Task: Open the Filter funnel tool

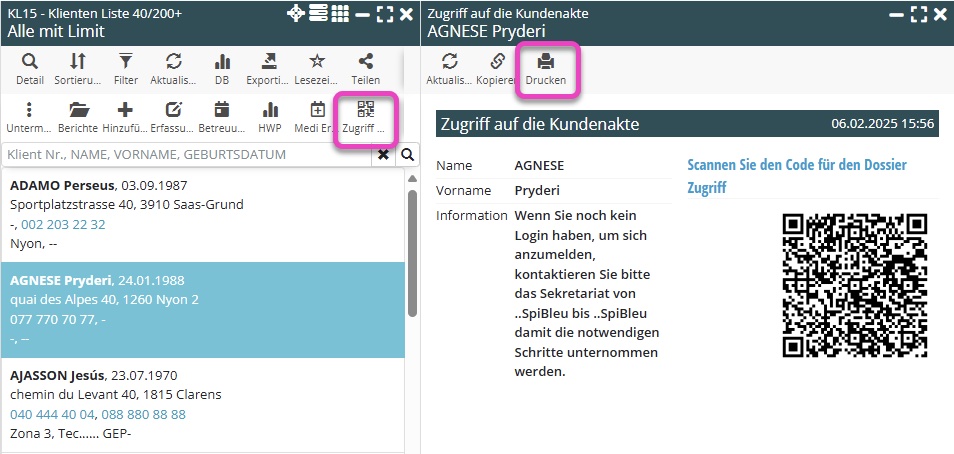Action: [125, 68]
